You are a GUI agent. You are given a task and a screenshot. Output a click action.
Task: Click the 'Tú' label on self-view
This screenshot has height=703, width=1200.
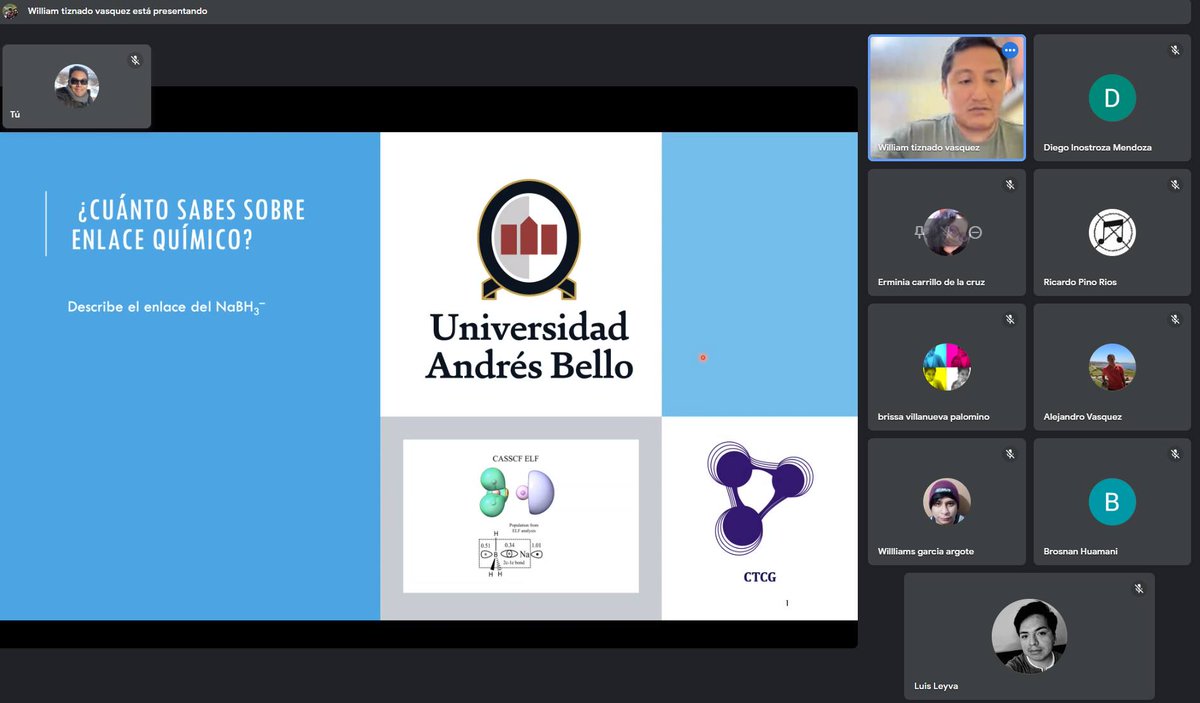(15, 115)
